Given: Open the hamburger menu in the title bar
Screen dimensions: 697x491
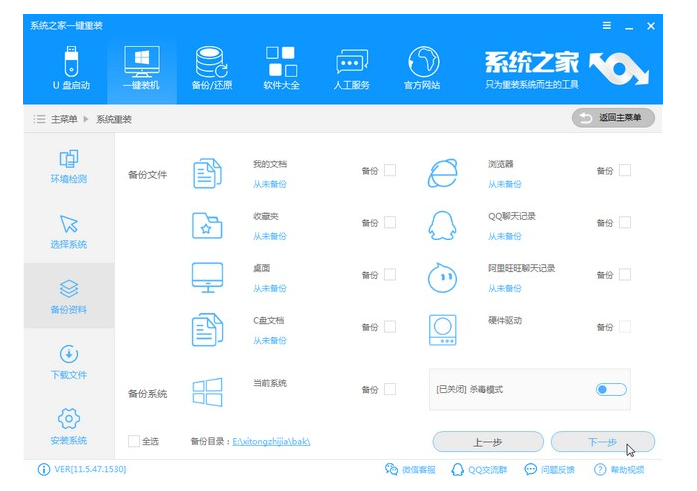Looking at the screenshot, I should coord(606,25).
